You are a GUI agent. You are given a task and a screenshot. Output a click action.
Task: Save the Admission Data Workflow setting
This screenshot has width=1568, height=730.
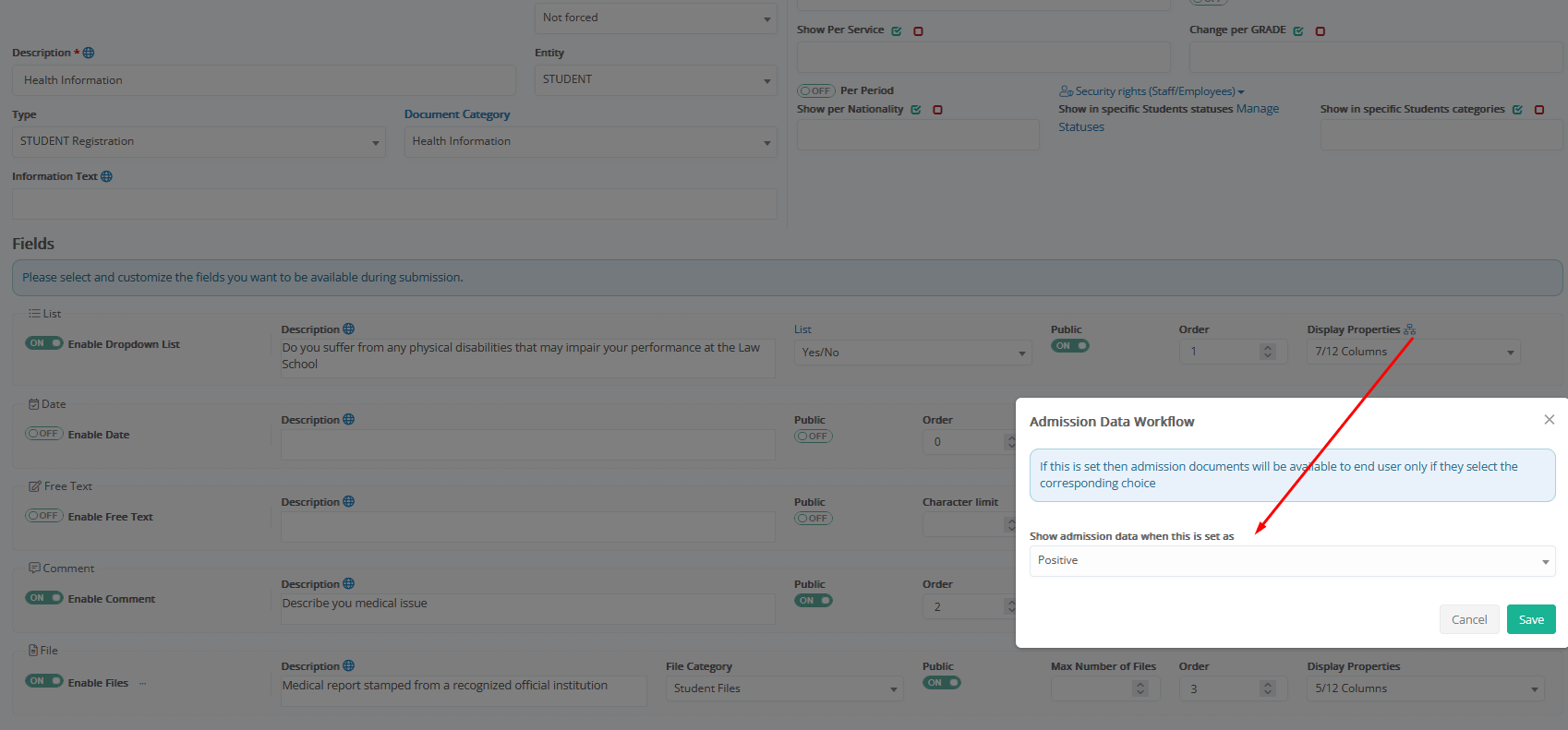[x=1530, y=619]
